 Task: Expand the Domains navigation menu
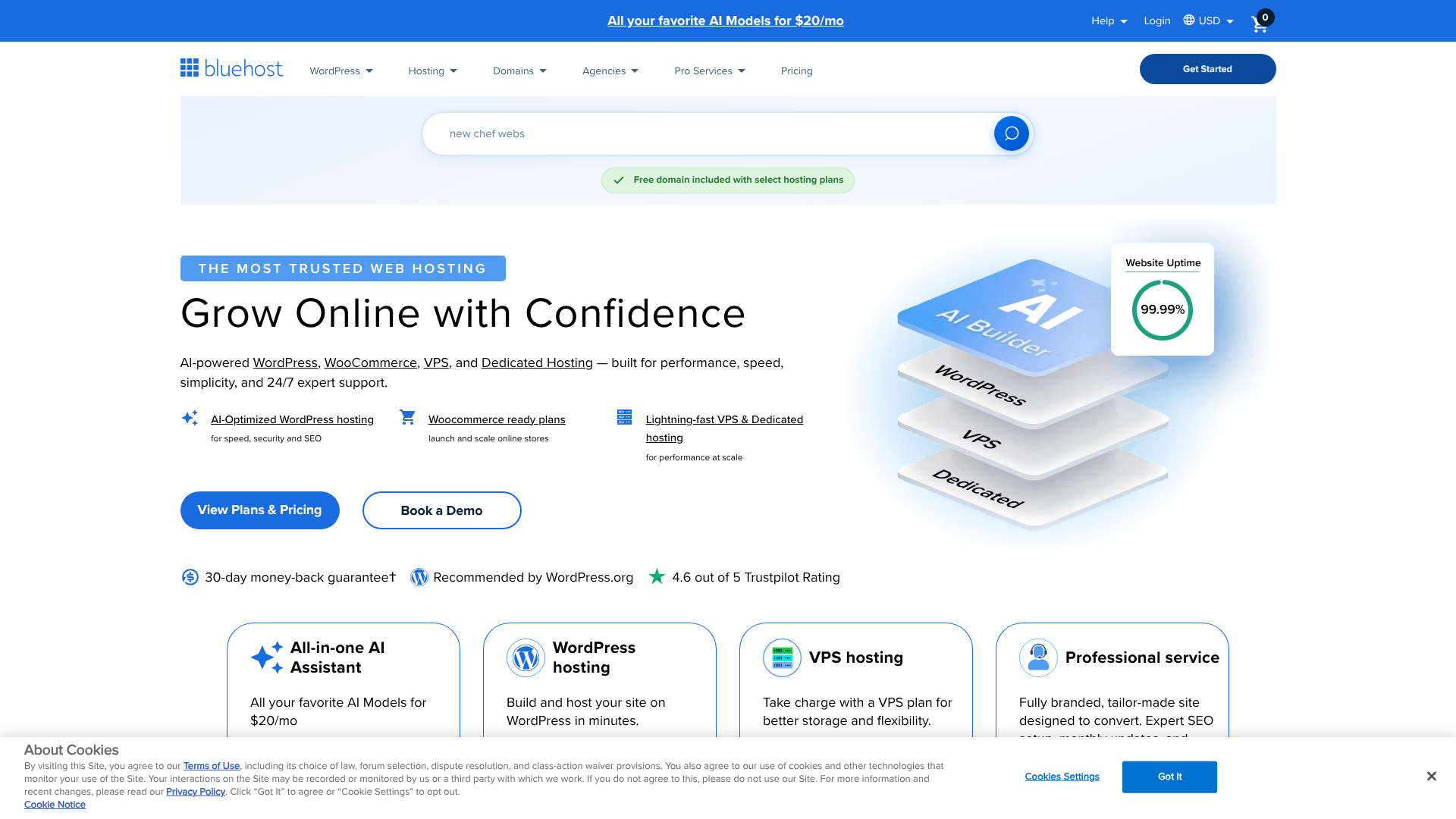coord(519,71)
